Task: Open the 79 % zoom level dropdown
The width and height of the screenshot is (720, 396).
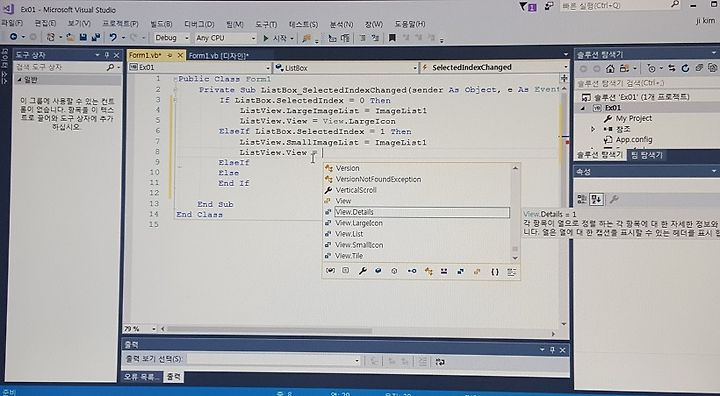Action: tap(154, 328)
